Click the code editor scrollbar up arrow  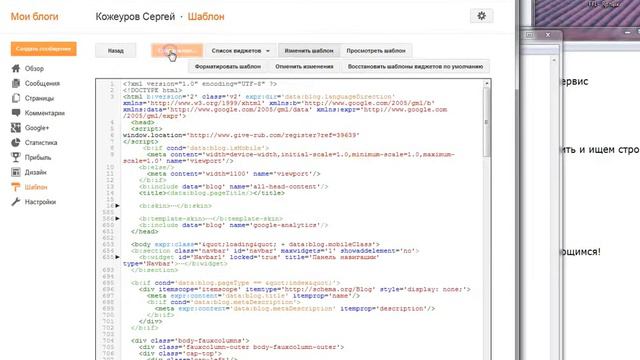[x=487, y=84]
